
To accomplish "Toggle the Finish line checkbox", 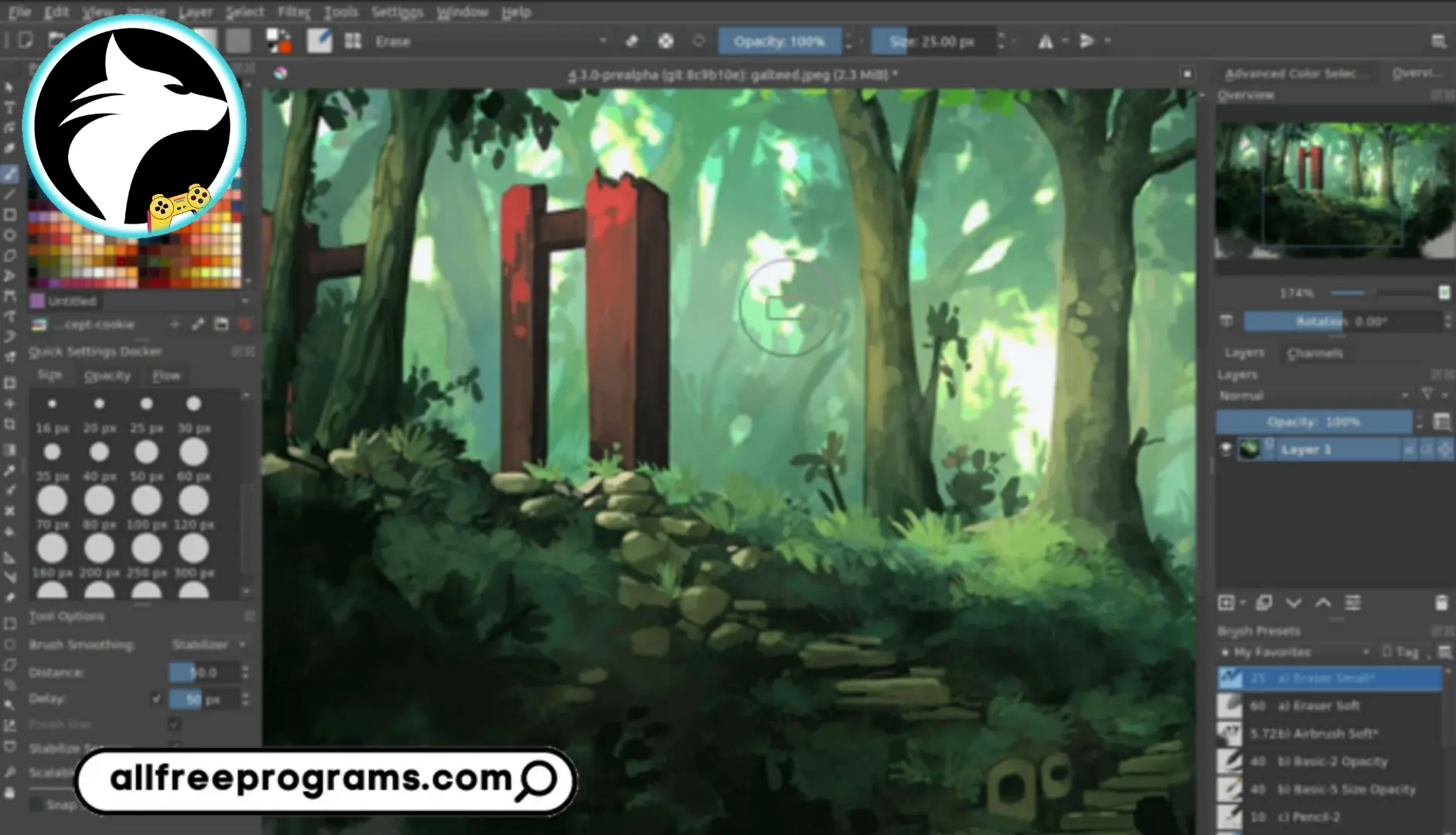I will pyautogui.click(x=175, y=724).
